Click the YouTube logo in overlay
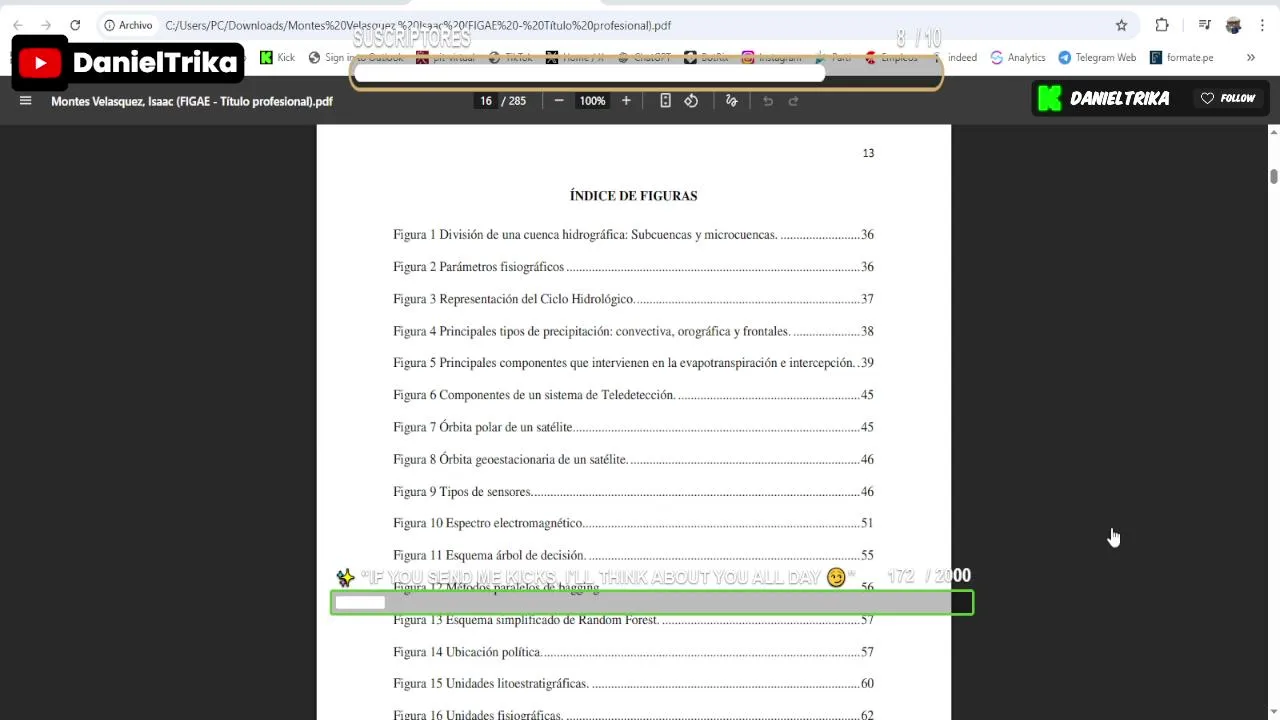Image resolution: width=1280 pixels, height=720 pixels. [40, 63]
